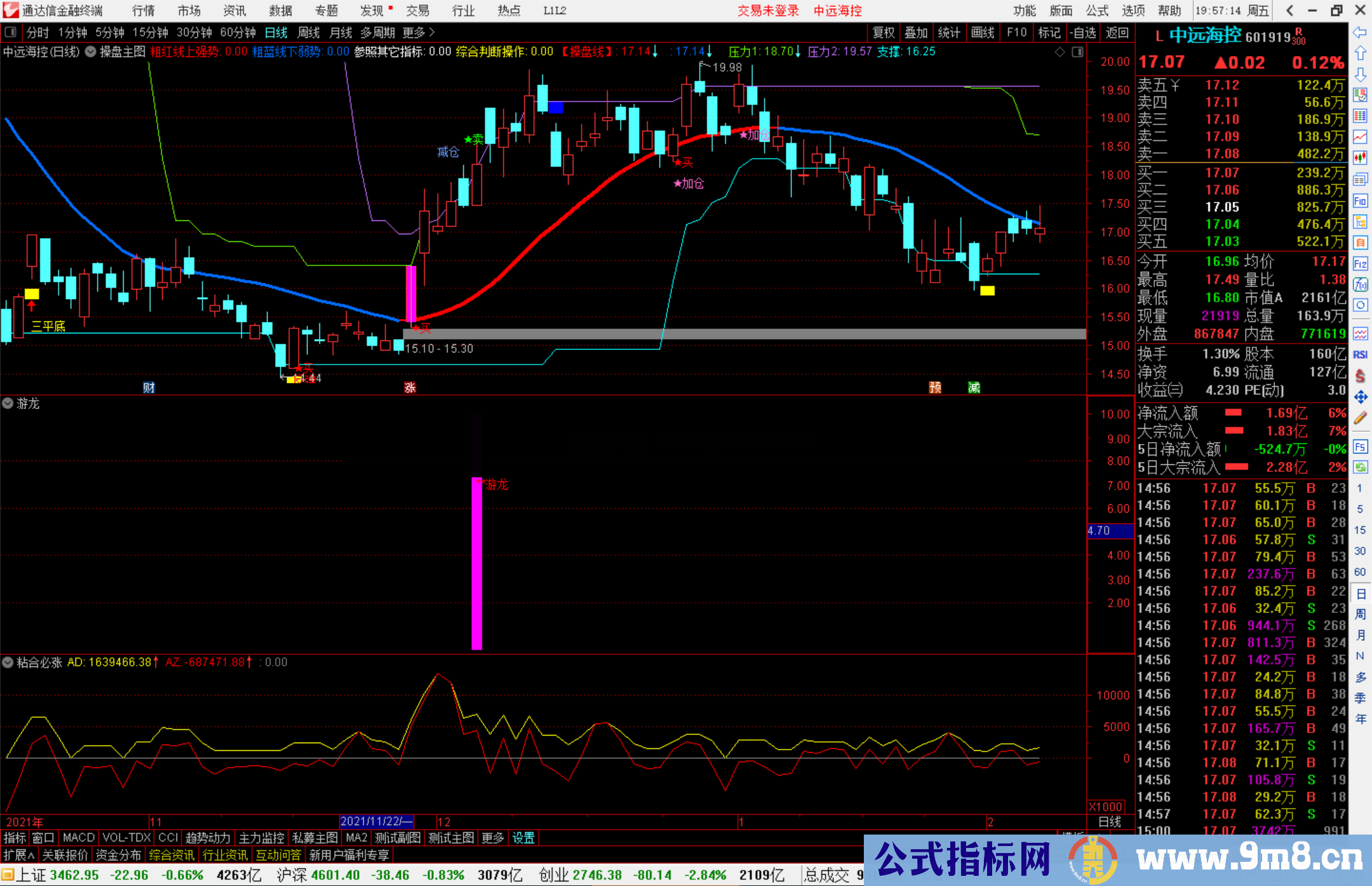Toggle the 操盘主图 main chart round button
The image size is (1372, 886).
(x=91, y=51)
